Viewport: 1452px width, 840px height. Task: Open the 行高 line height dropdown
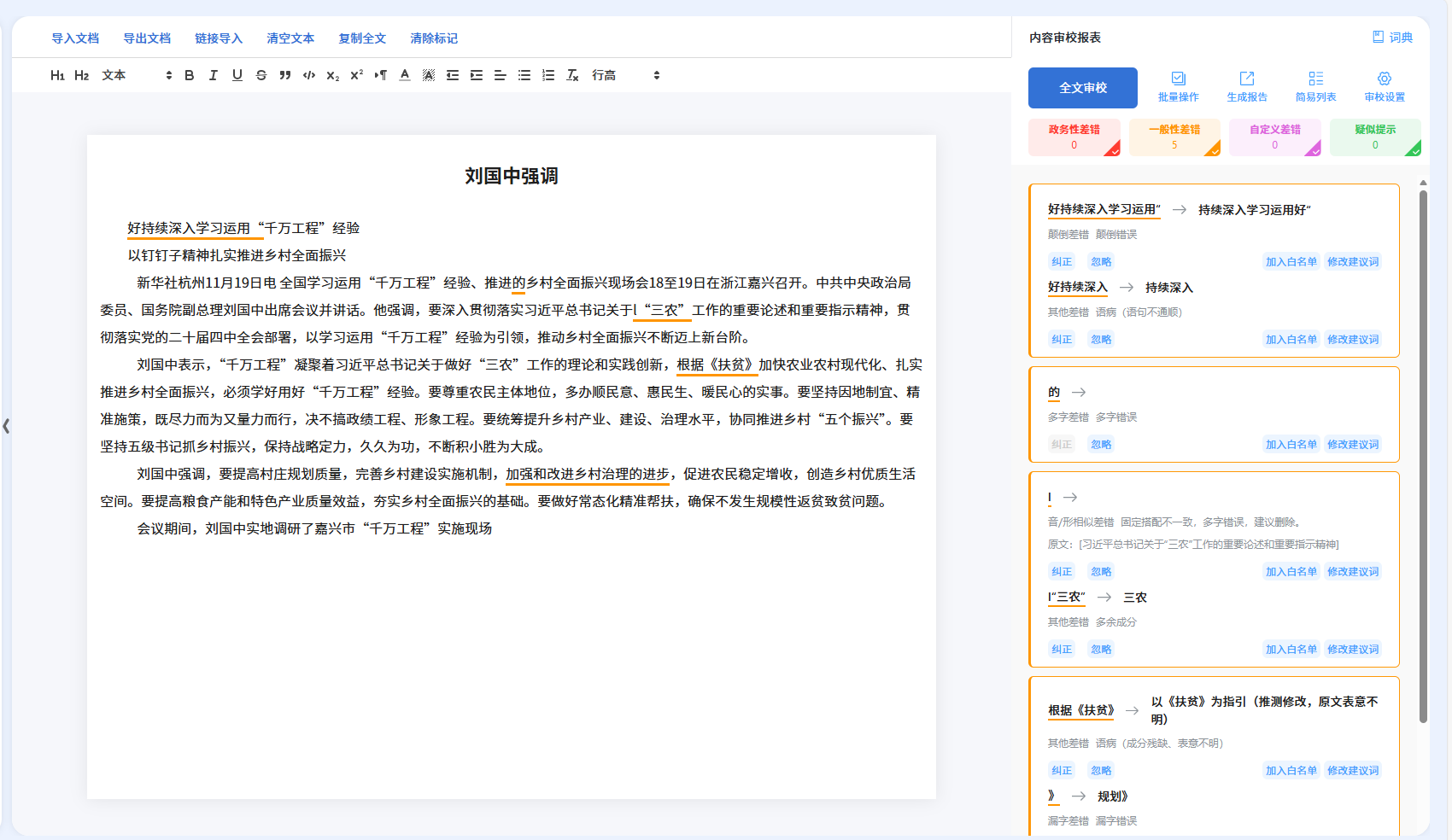(x=626, y=75)
